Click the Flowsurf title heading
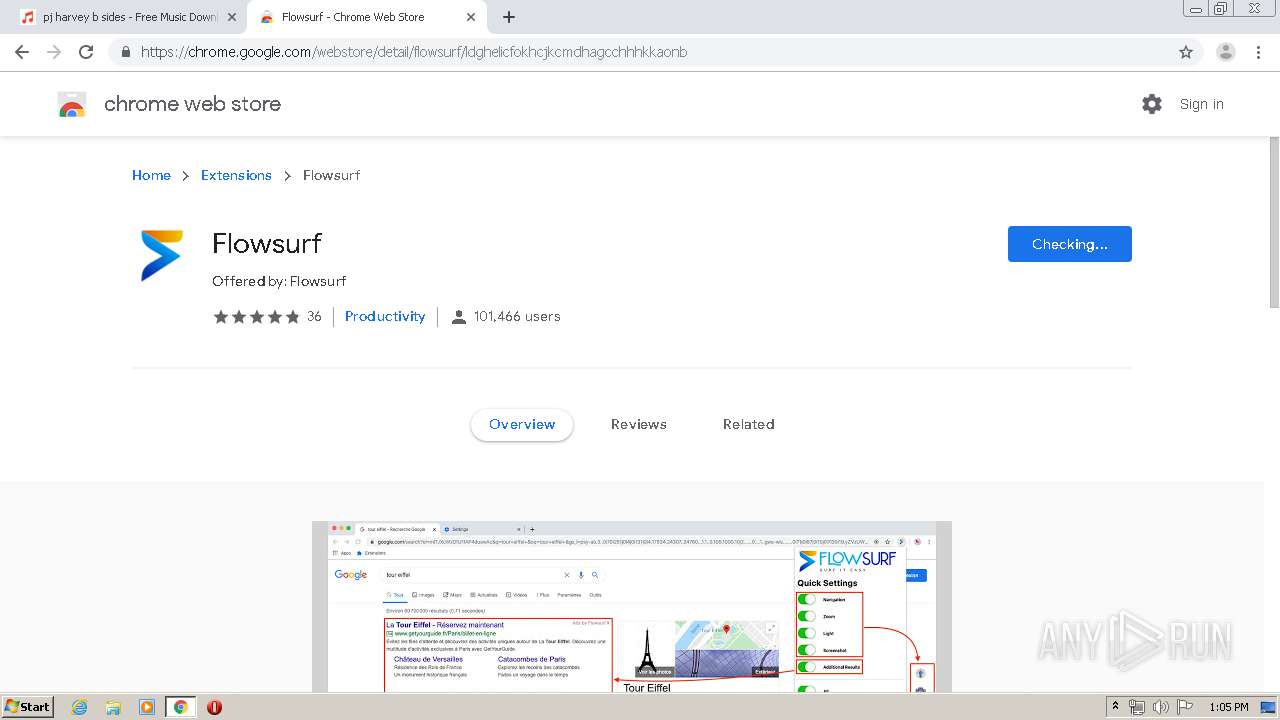 (267, 243)
